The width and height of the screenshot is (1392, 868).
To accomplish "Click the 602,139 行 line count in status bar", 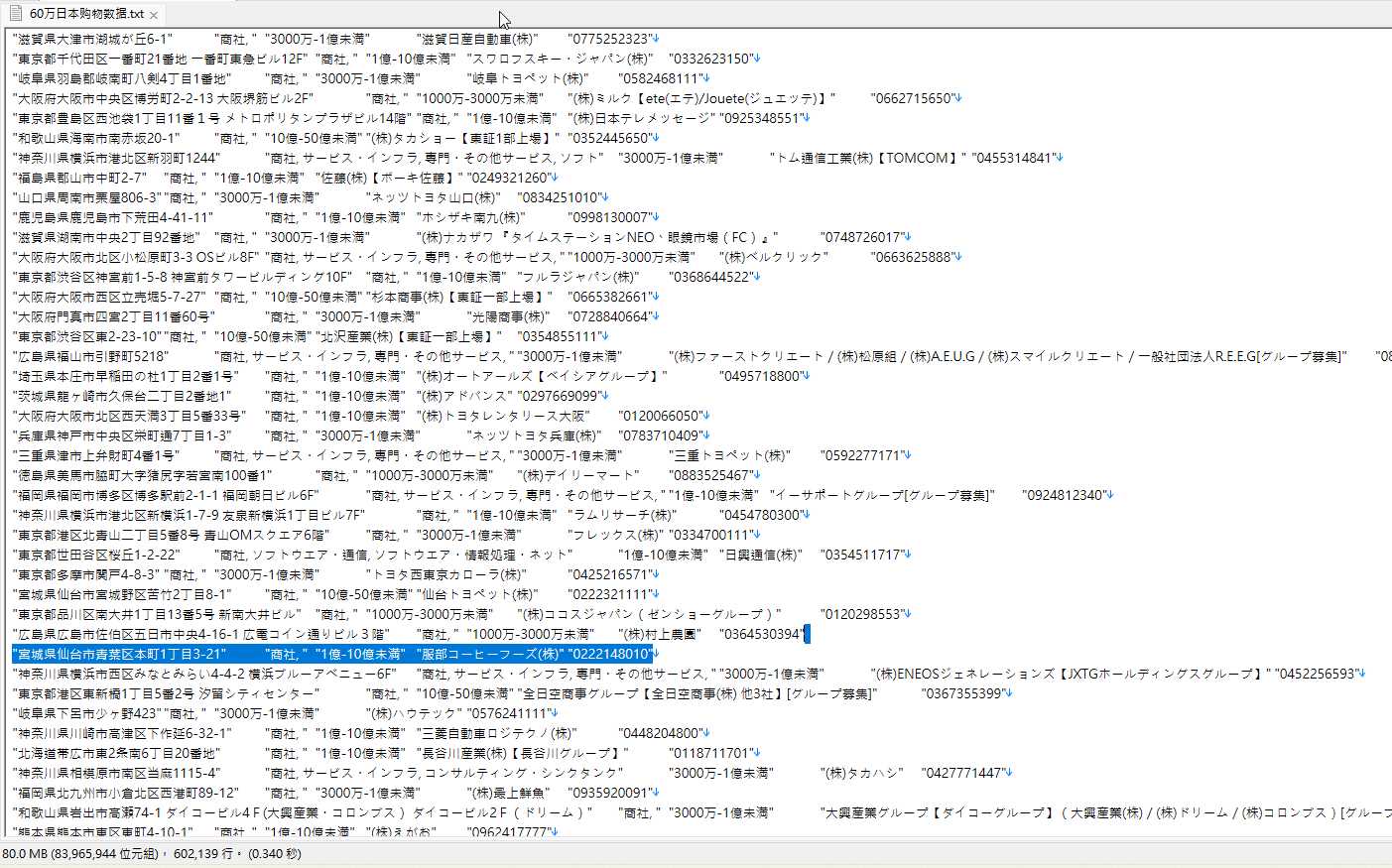I will (x=202, y=853).
